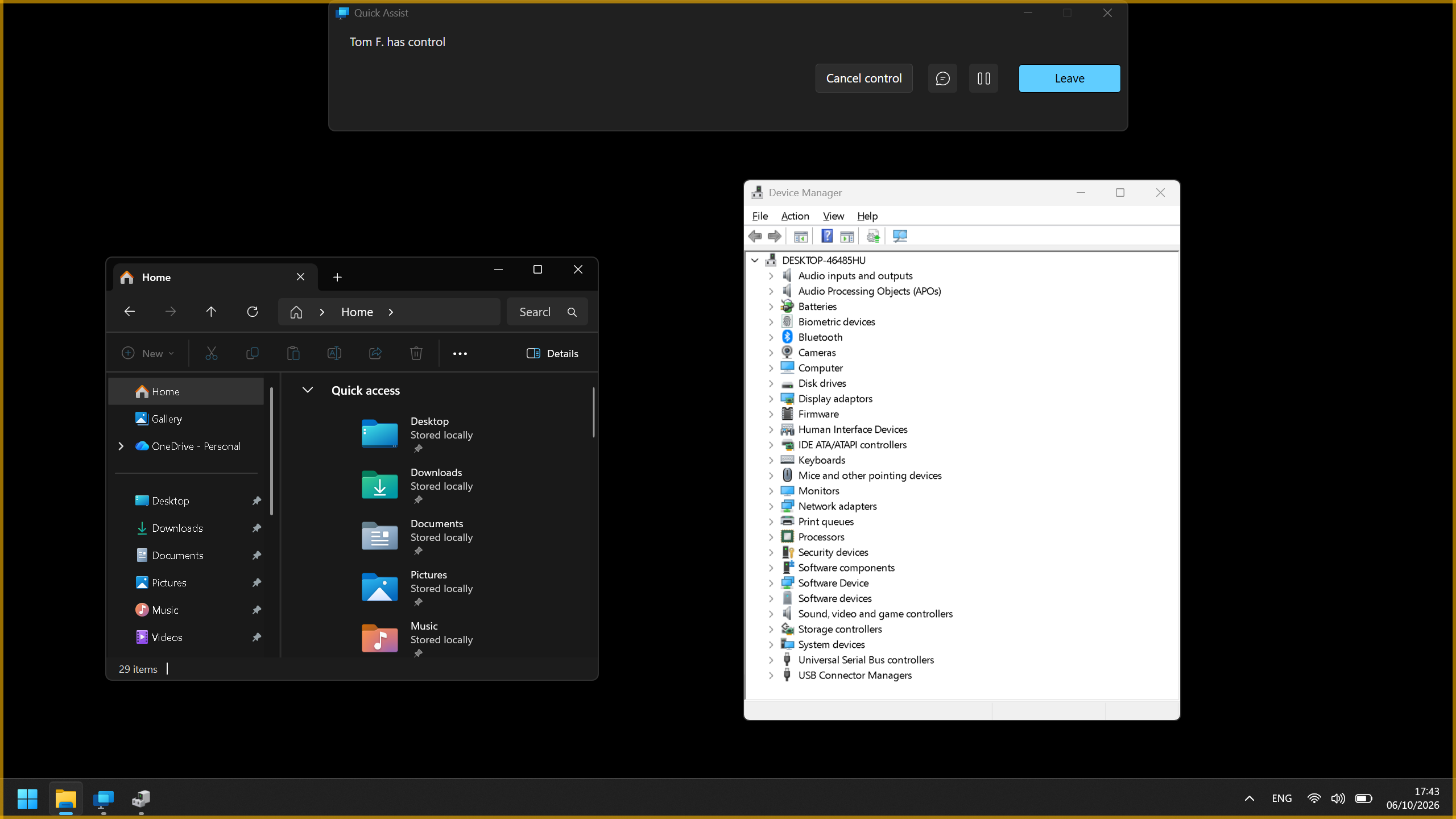Click Device Manager icon in the taskbar
The height and width of the screenshot is (819, 1456).
tap(141, 799)
